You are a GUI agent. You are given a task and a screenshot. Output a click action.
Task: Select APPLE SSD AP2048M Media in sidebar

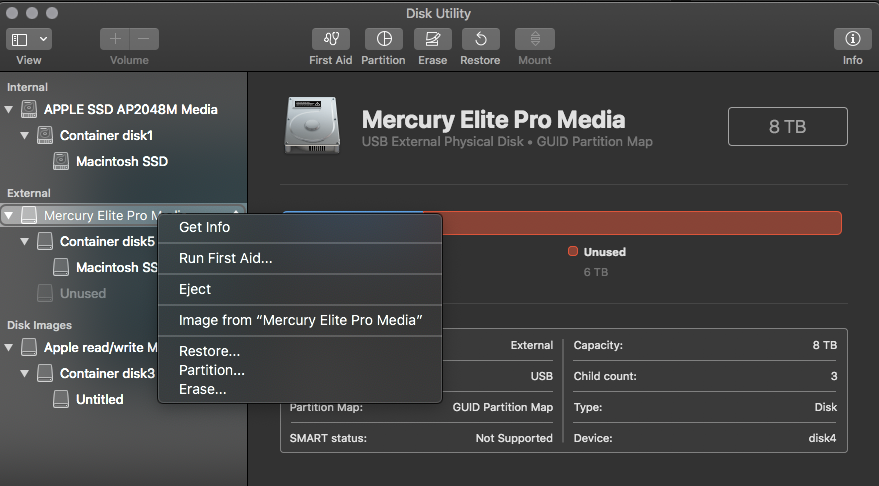131,109
